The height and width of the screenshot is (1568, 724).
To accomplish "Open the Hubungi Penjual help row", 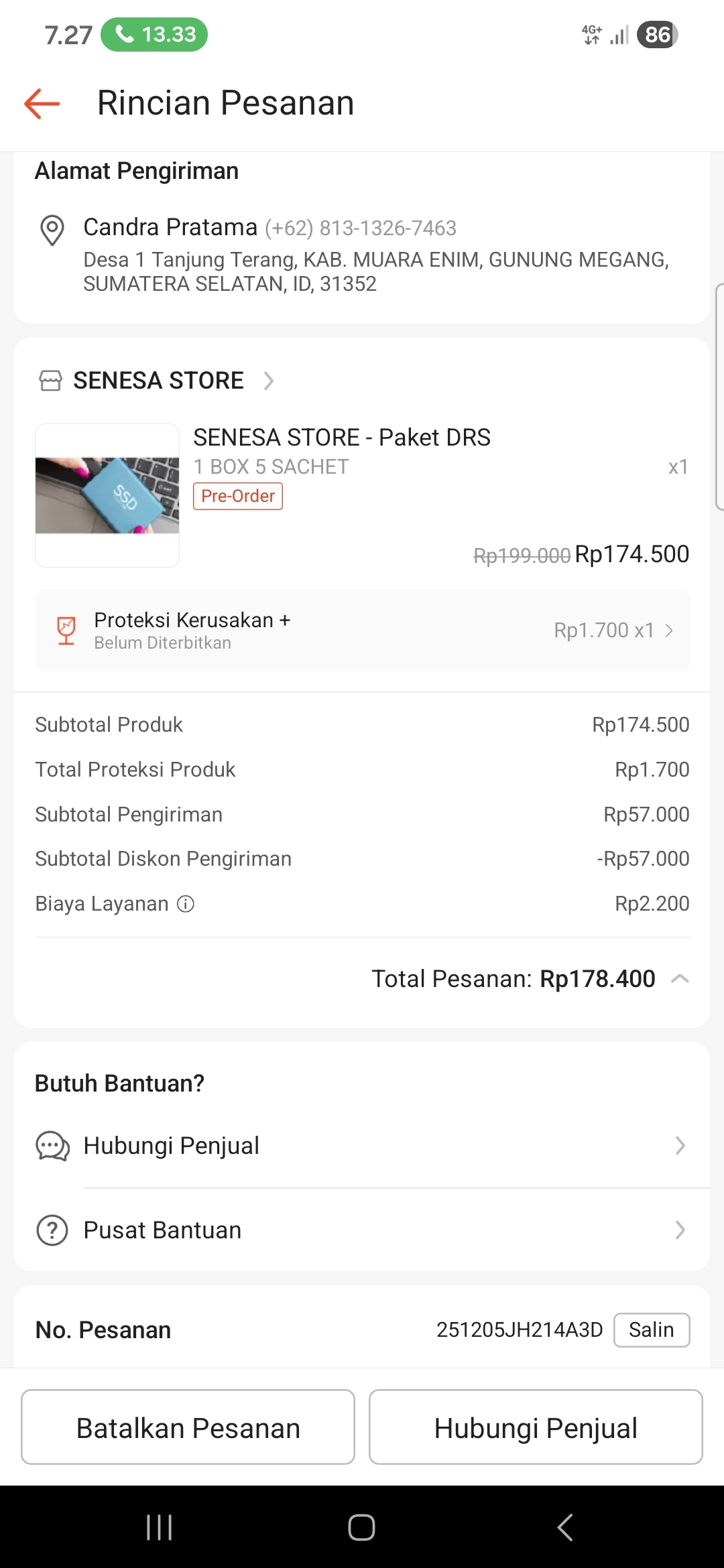I will pyautogui.click(x=362, y=1146).
